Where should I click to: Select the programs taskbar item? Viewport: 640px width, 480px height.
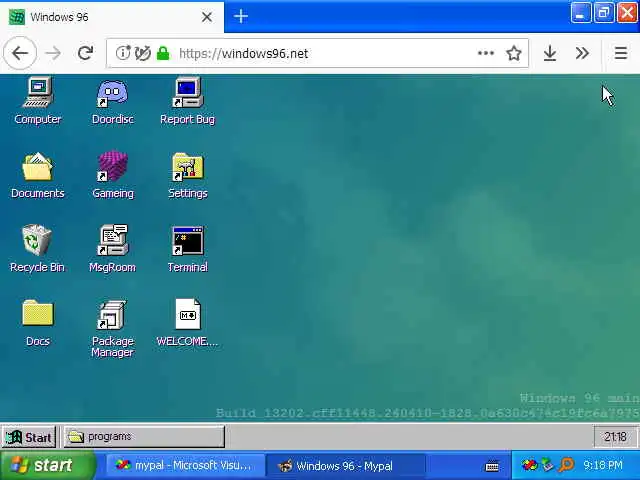coord(144,437)
